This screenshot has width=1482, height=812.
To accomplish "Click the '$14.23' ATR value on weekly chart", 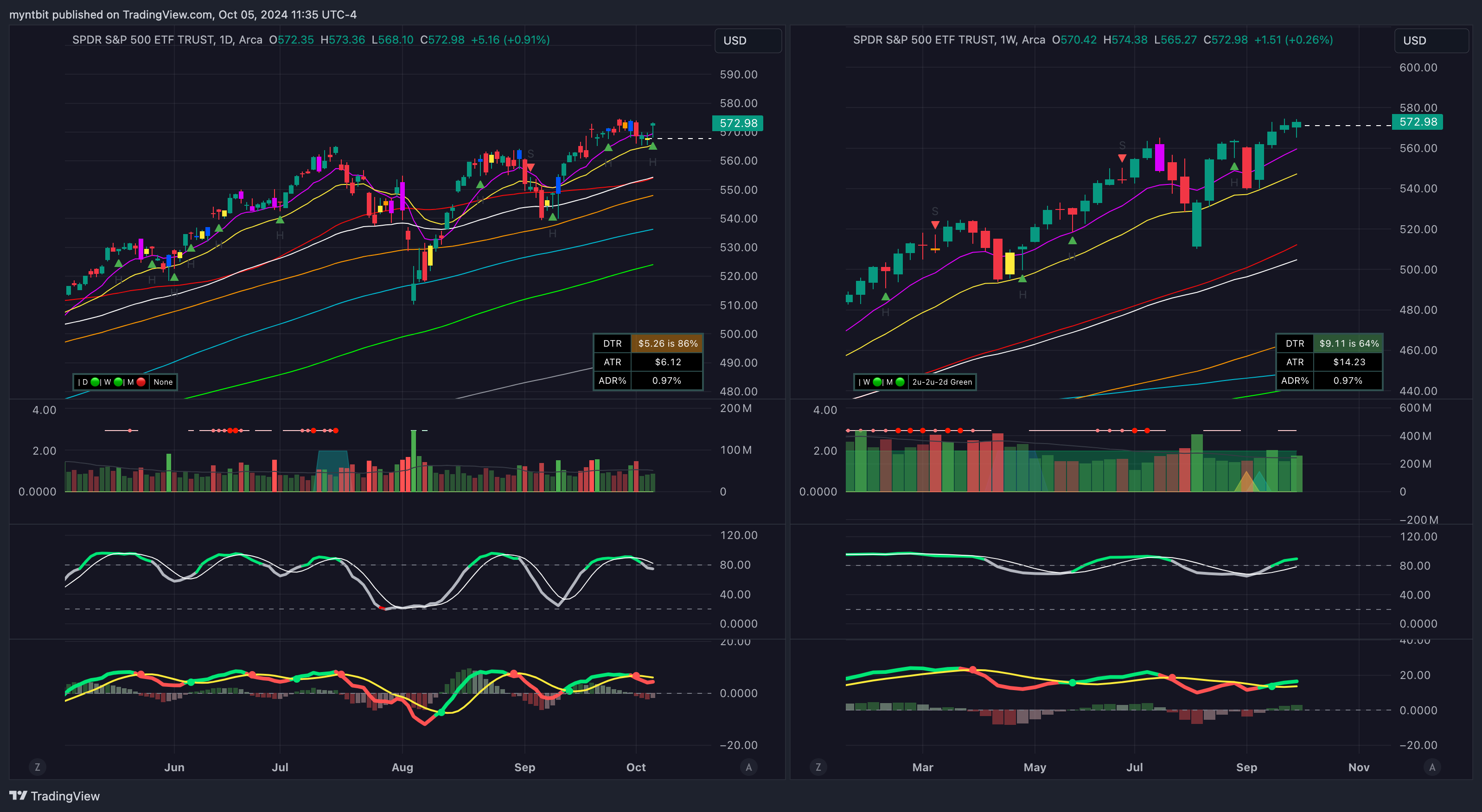I will tap(1348, 362).
